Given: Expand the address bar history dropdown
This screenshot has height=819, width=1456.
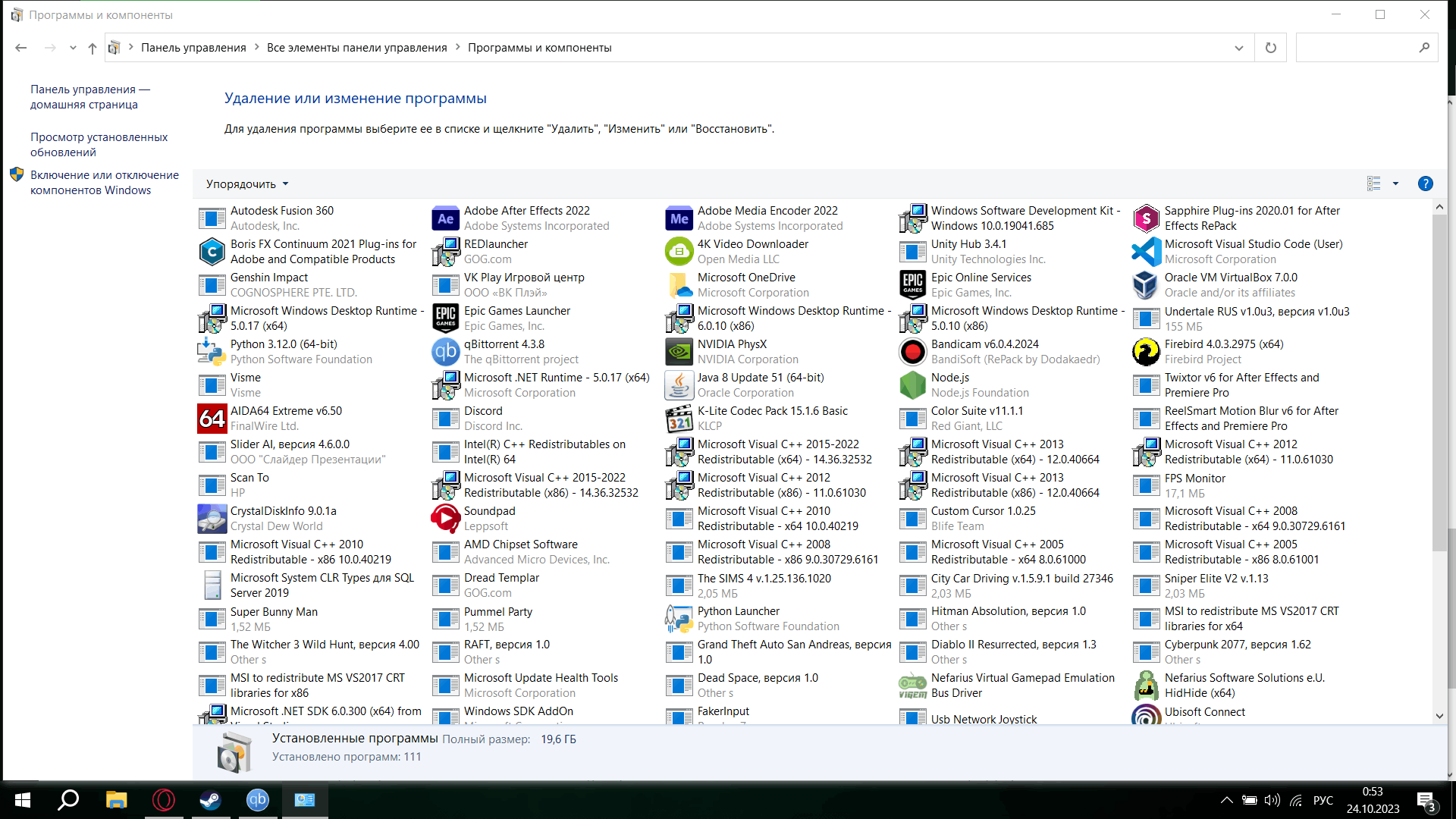Looking at the screenshot, I should click(1239, 48).
